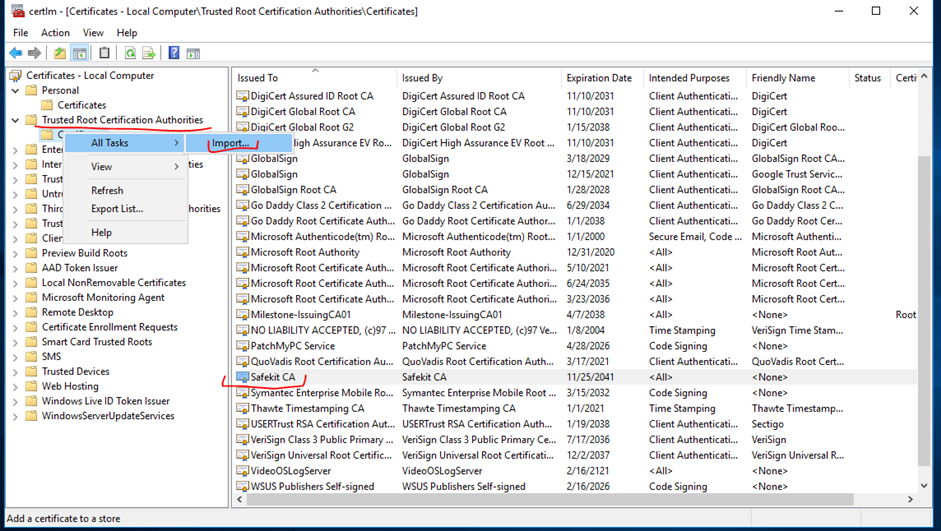Open the File menu

coord(20,32)
